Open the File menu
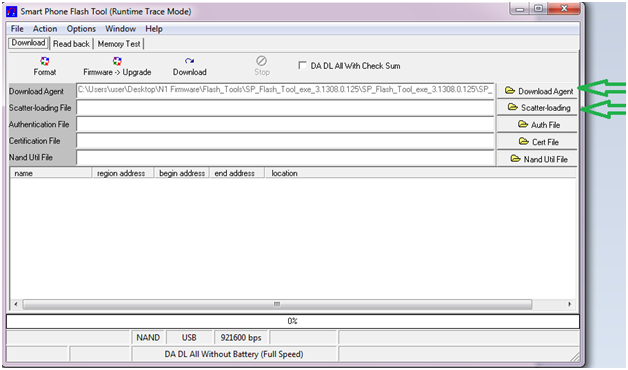The height and width of the screenshot is (370, 628). [x=17, y=29]
